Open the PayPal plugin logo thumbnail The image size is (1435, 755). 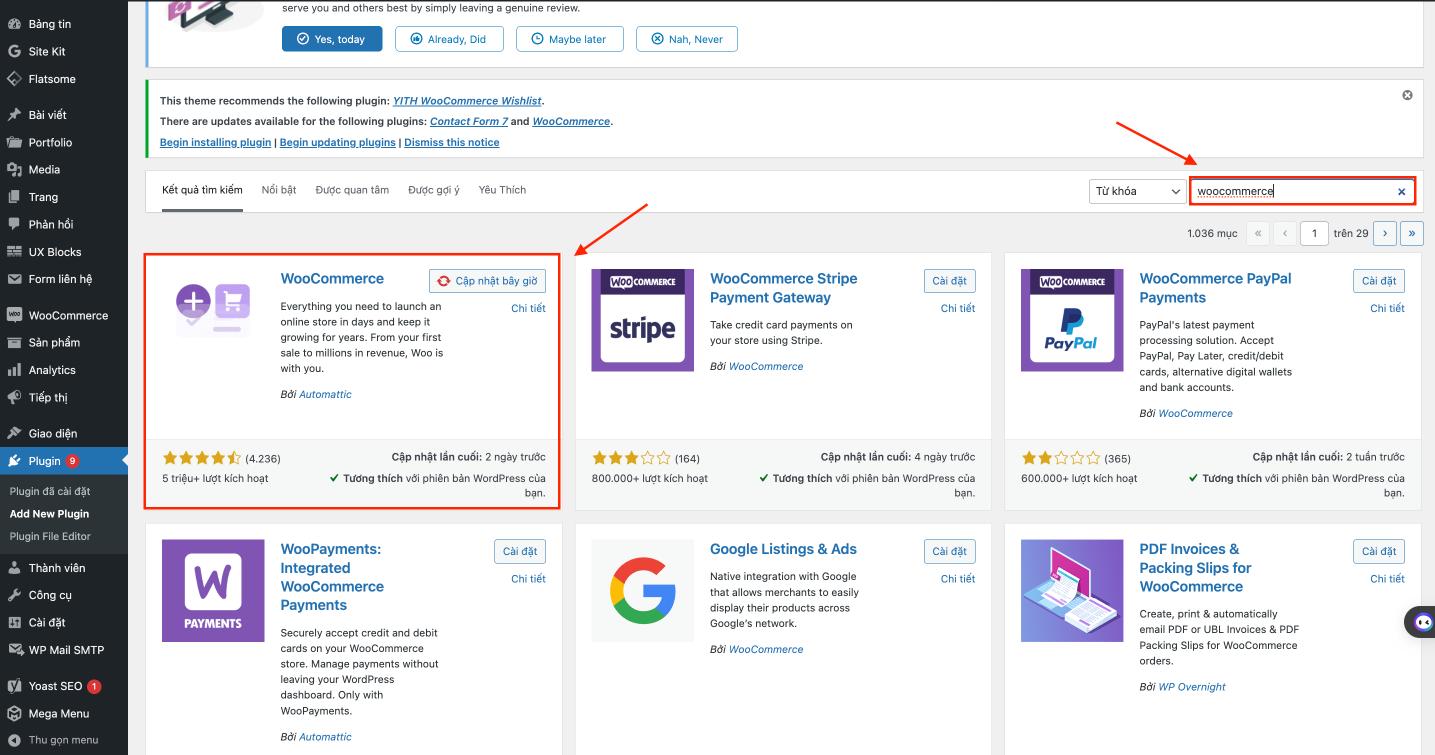1071,320
